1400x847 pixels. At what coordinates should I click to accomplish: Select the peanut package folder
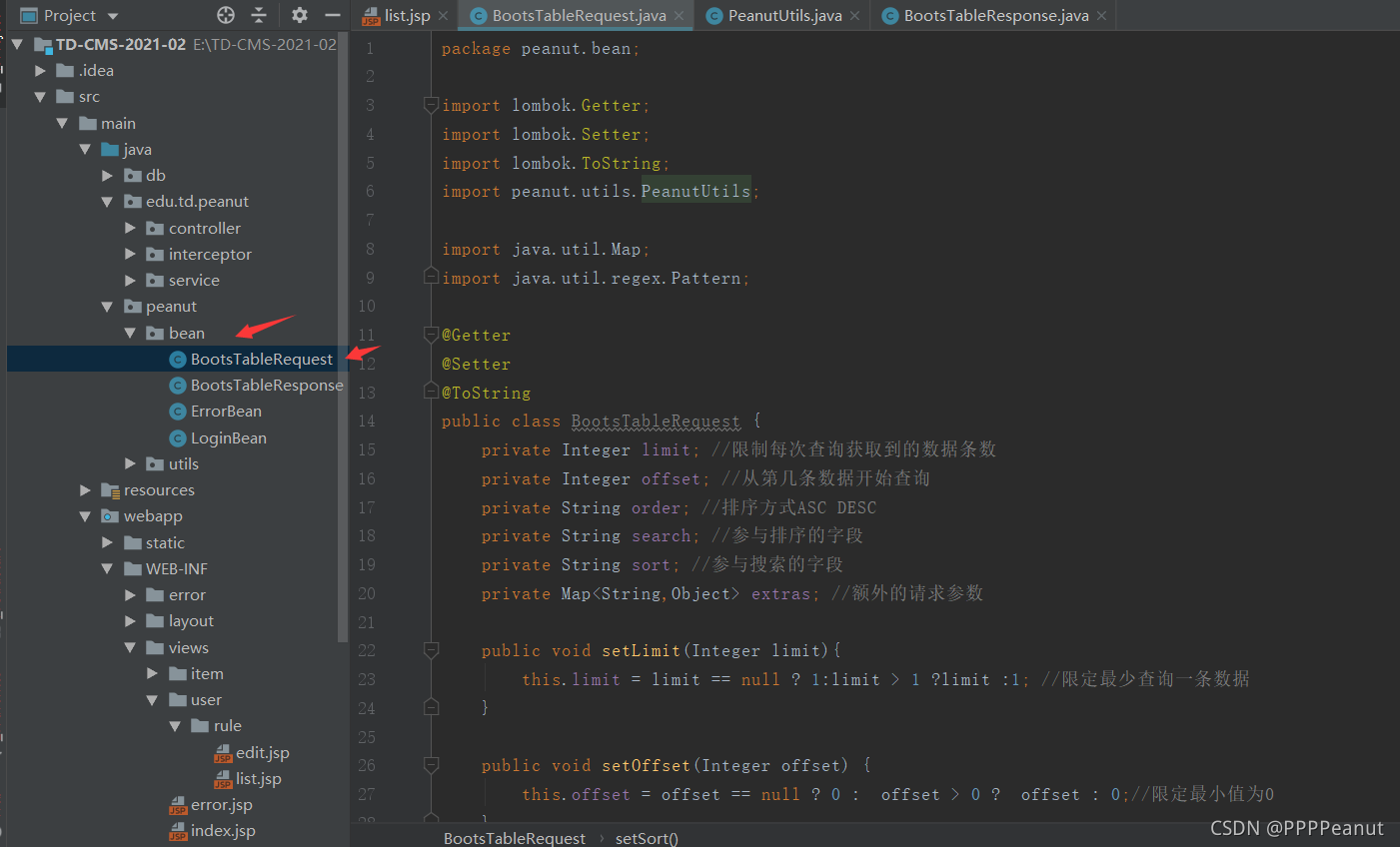pyautogui.click(x=171, y=307)
